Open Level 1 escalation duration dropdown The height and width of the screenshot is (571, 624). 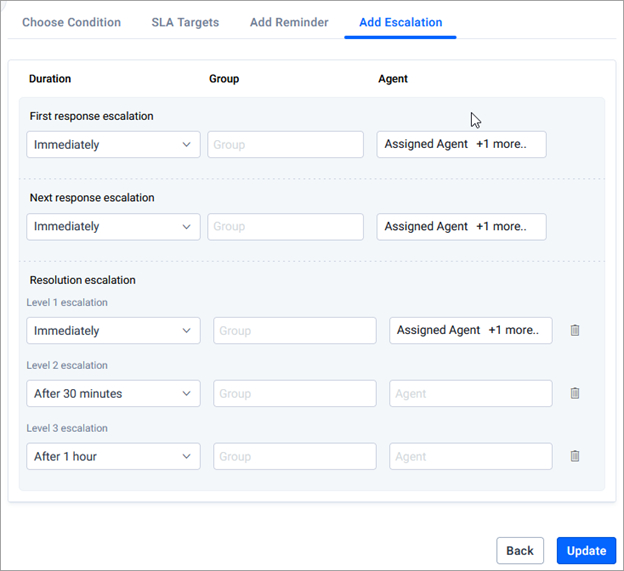point(113,330)
